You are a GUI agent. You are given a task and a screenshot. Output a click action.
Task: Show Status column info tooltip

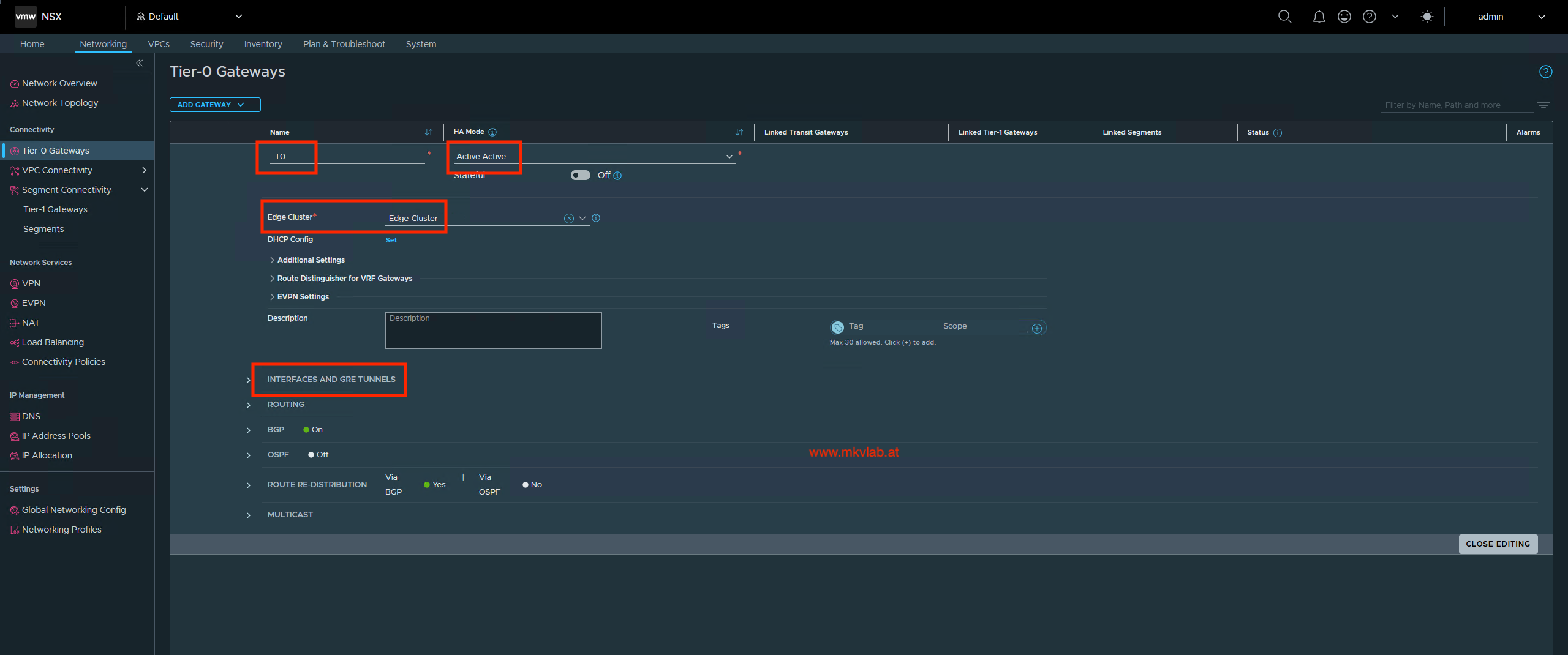[x=1278, y=132]
